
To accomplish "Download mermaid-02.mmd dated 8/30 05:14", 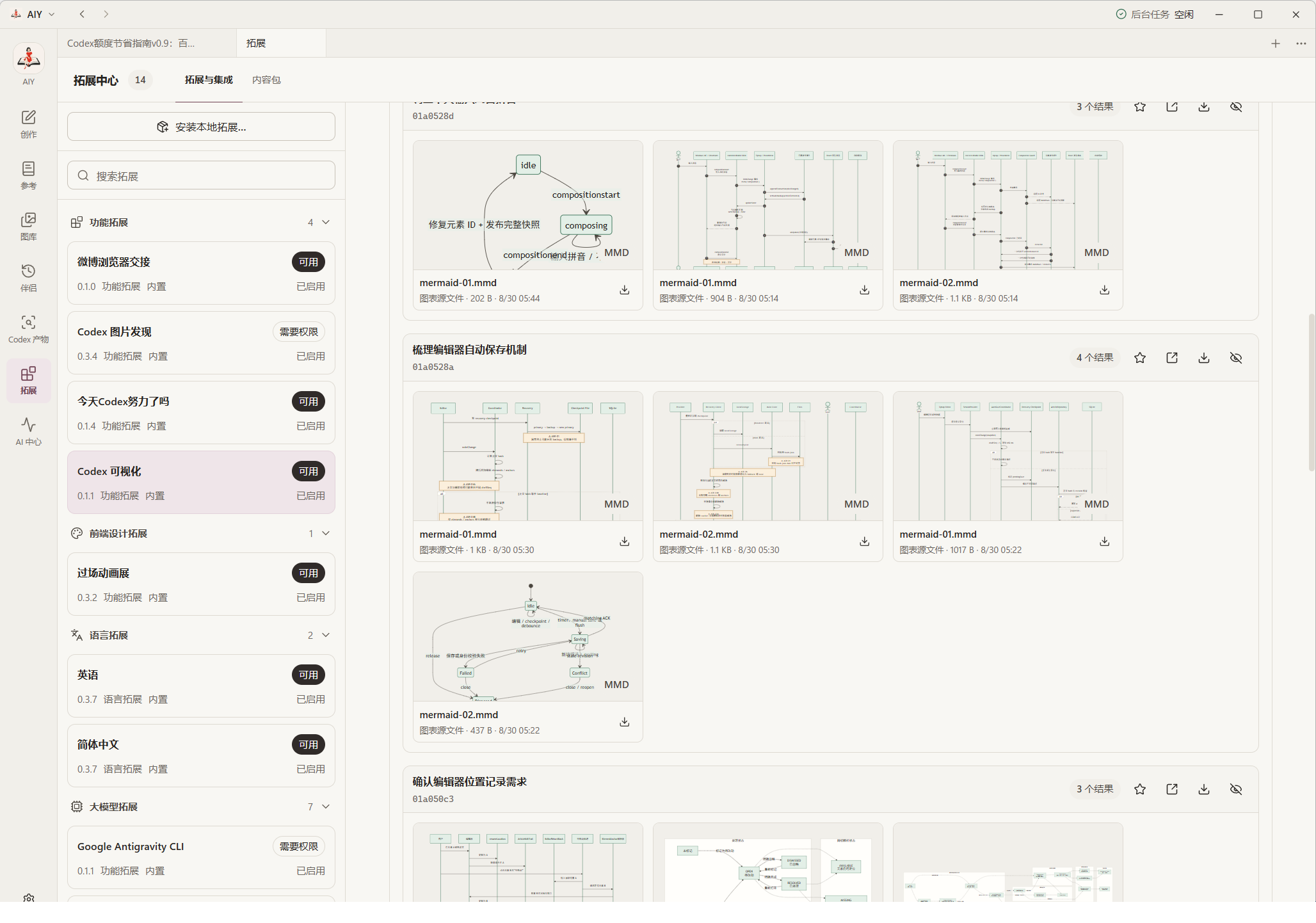I will 1105,290.
